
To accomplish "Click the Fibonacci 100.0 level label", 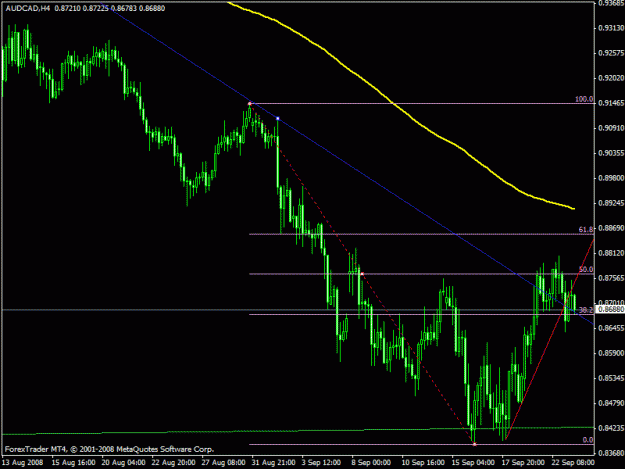I will [x=584, y=99].
